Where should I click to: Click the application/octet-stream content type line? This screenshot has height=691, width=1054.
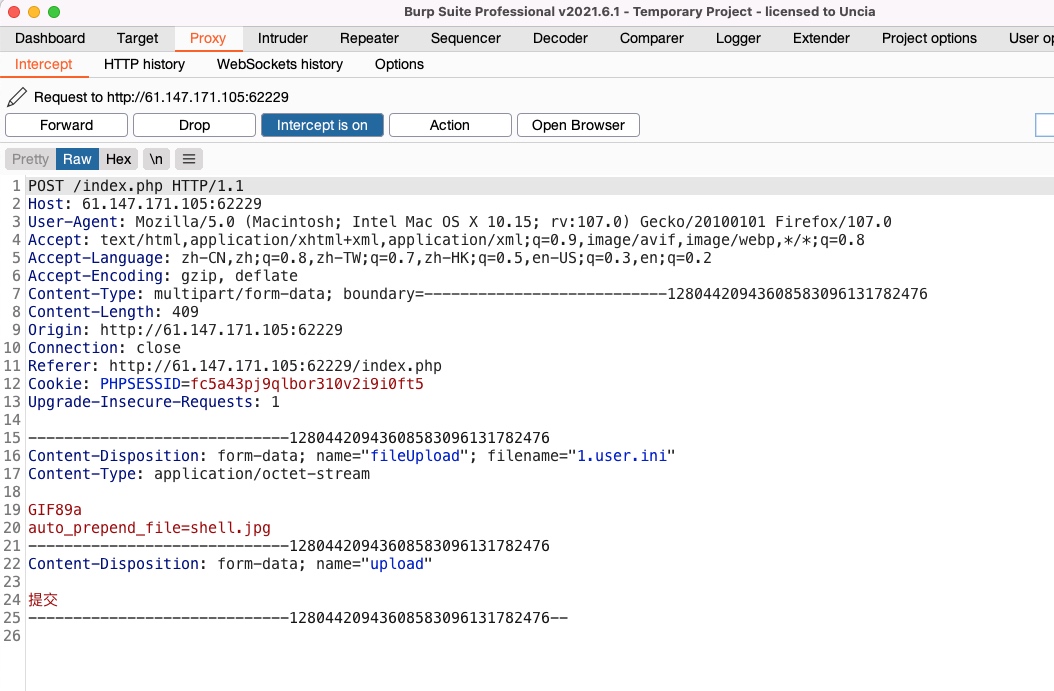click(x=198, y=474)
